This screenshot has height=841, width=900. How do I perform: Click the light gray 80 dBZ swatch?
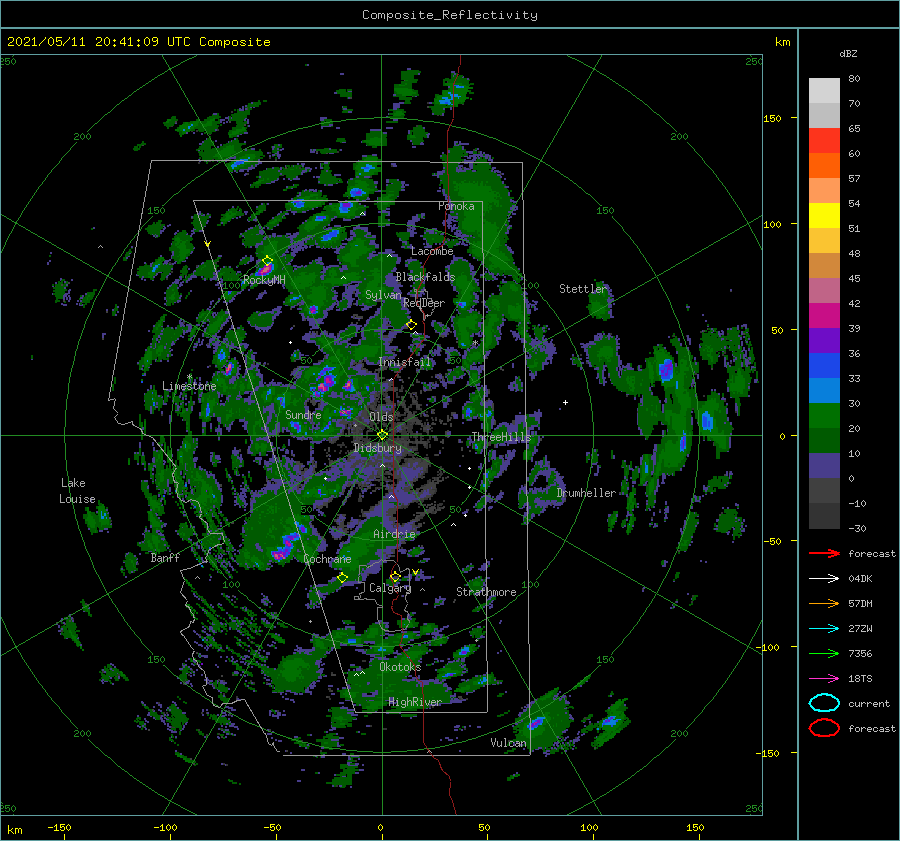point(824,90)
